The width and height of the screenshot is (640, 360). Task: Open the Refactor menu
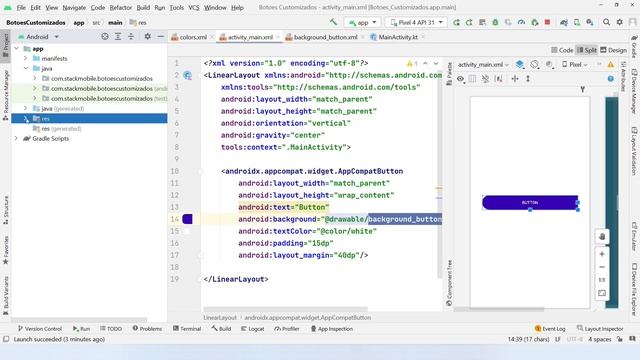tap(120, 7)
